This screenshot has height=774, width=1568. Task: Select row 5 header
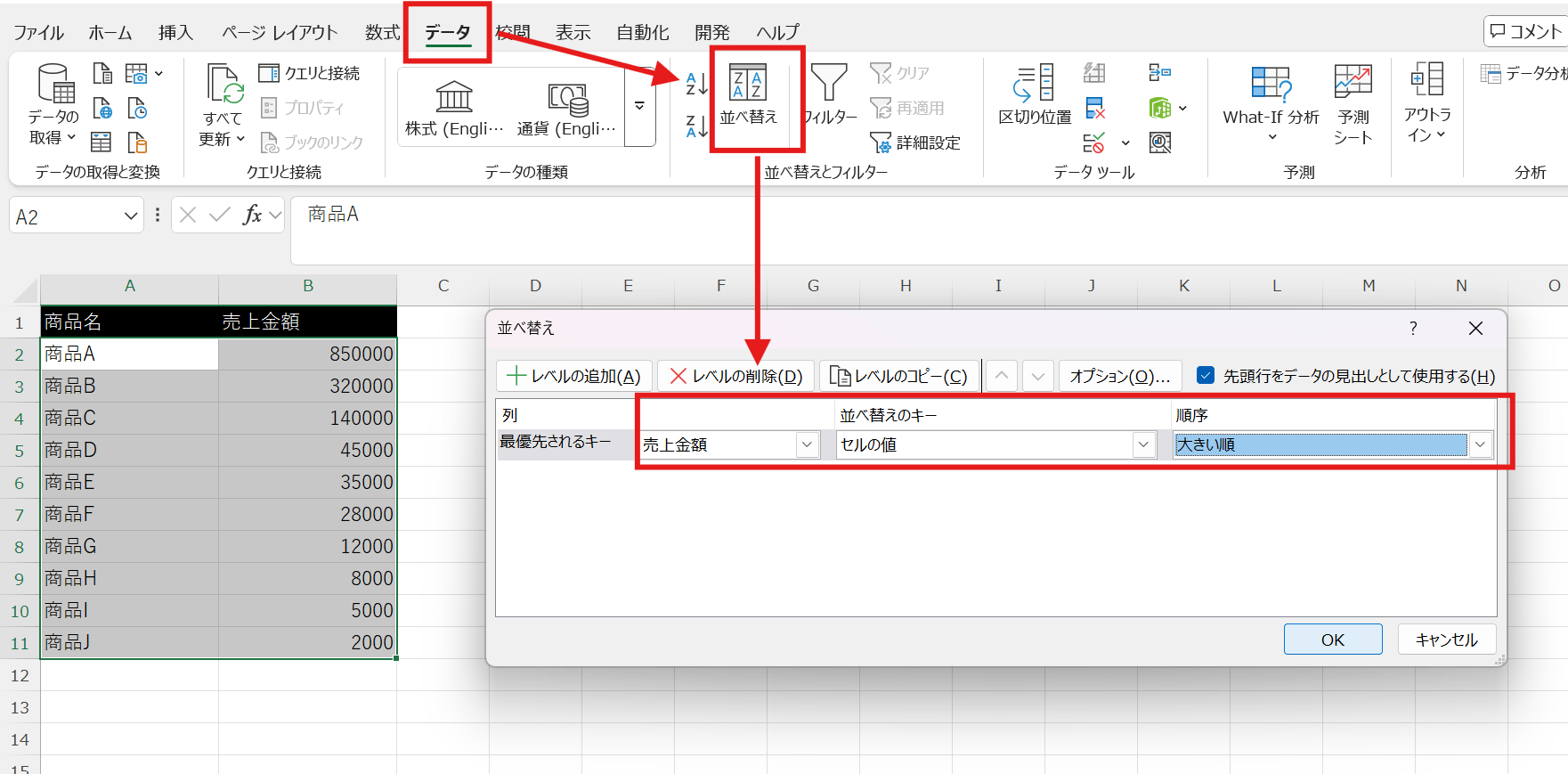[19, 451]
